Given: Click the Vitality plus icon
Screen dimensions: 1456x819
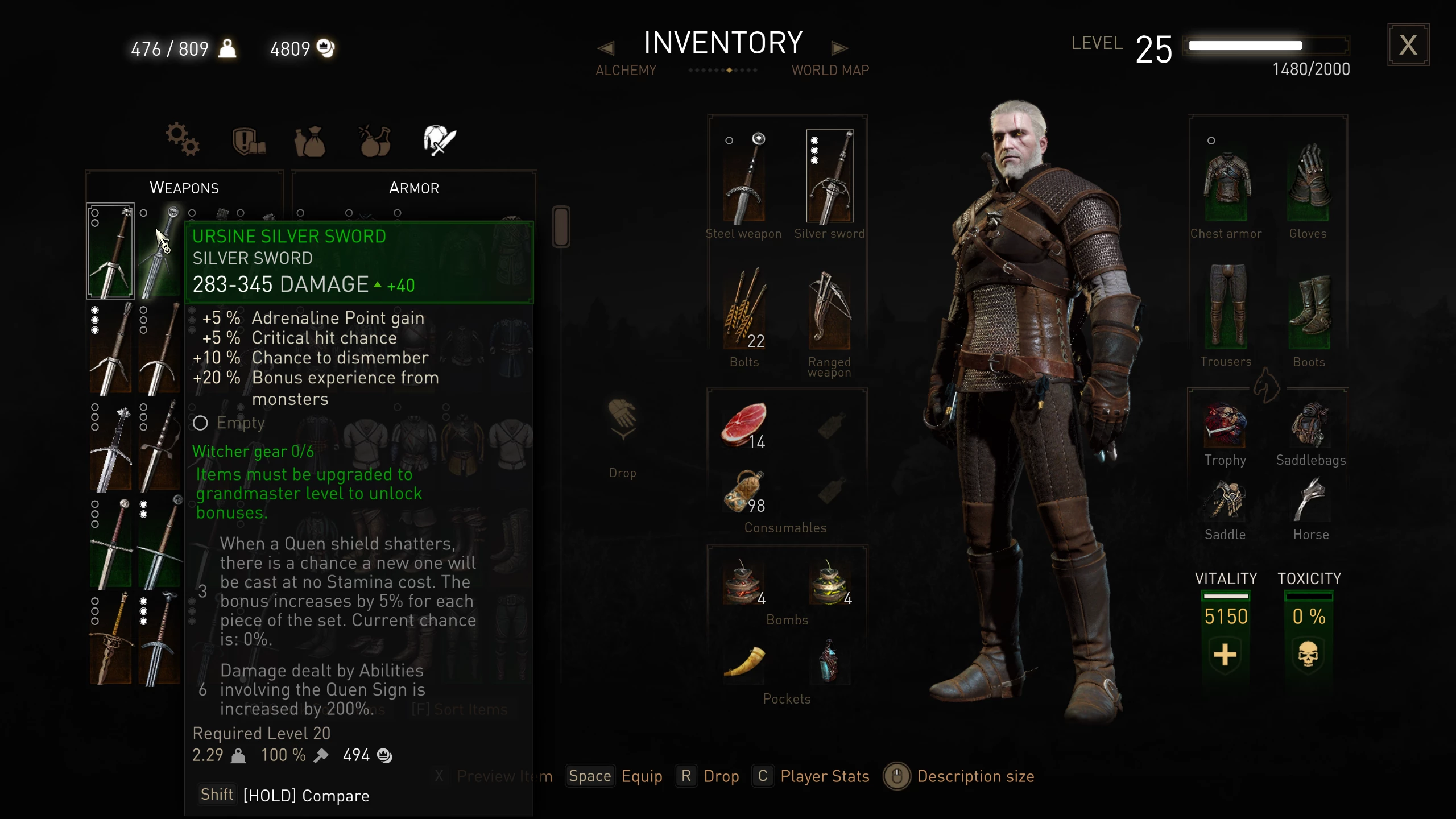Looking at the screenshot, I should click(x=1225, y=655).
